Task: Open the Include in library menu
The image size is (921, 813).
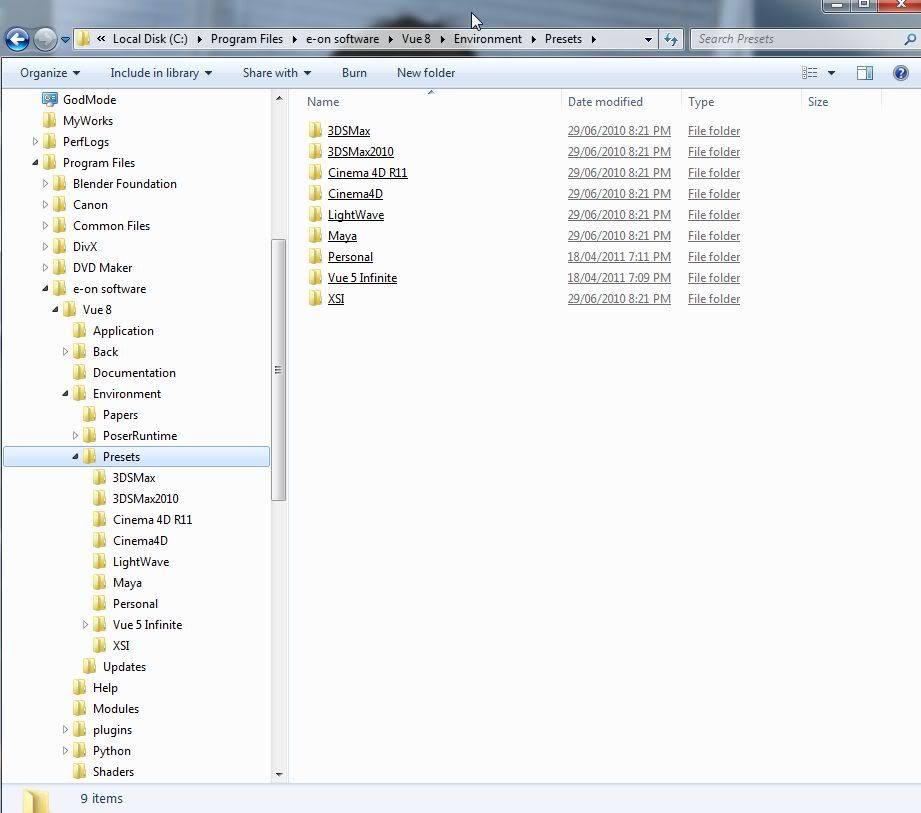Action: coord(161,73)
